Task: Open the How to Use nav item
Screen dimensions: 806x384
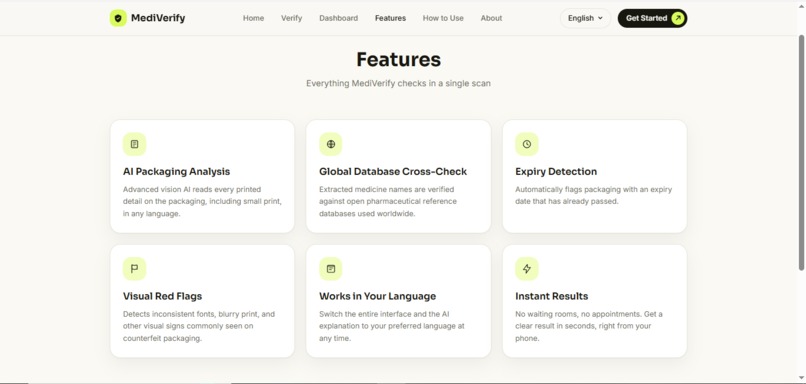Action: [443, 18]
